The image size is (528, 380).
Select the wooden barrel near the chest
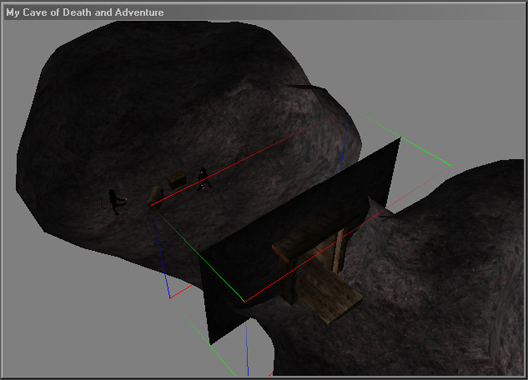pyautogui.click(x=156, y=198)
